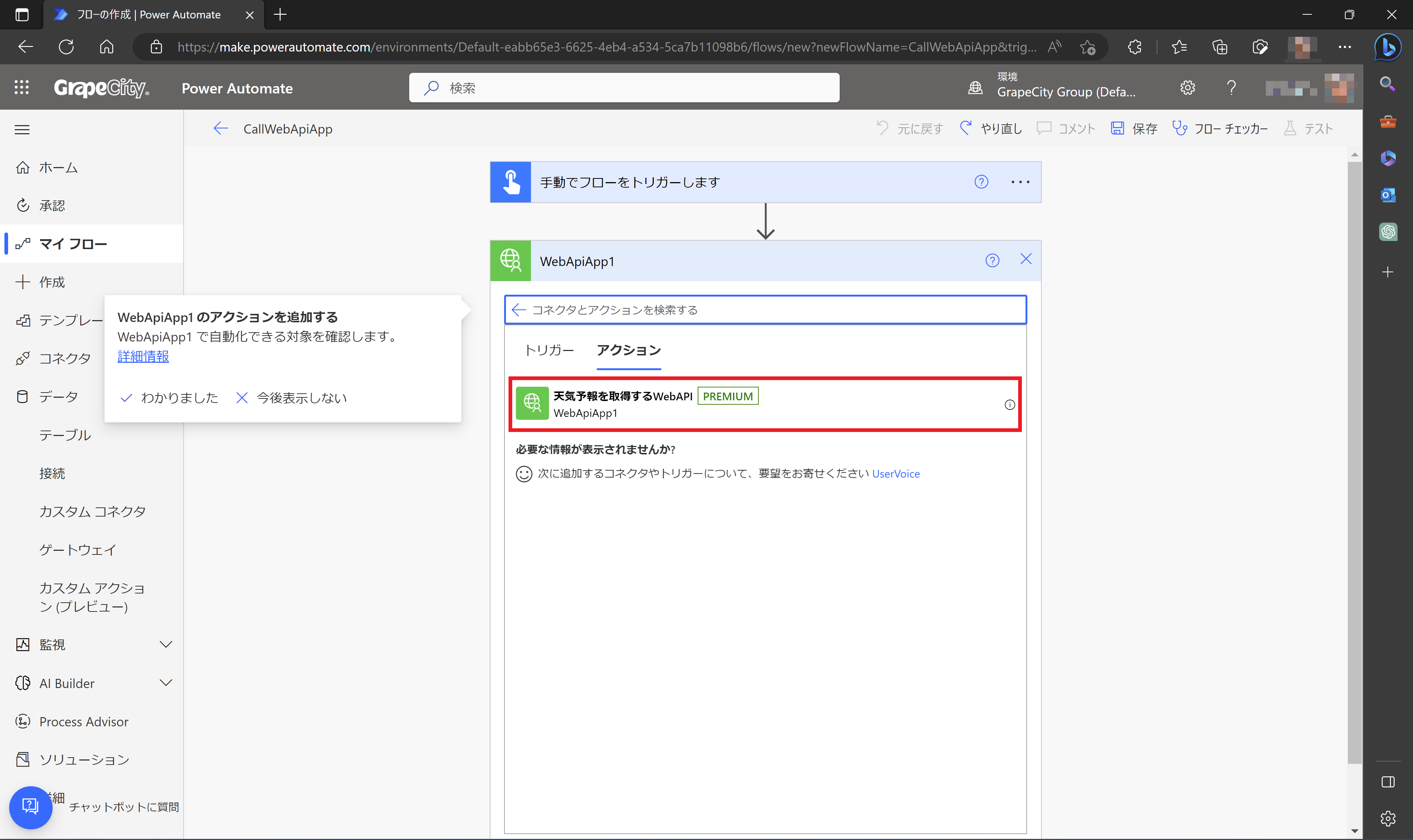Open browser favorites star list

[x=1179, y=46]
